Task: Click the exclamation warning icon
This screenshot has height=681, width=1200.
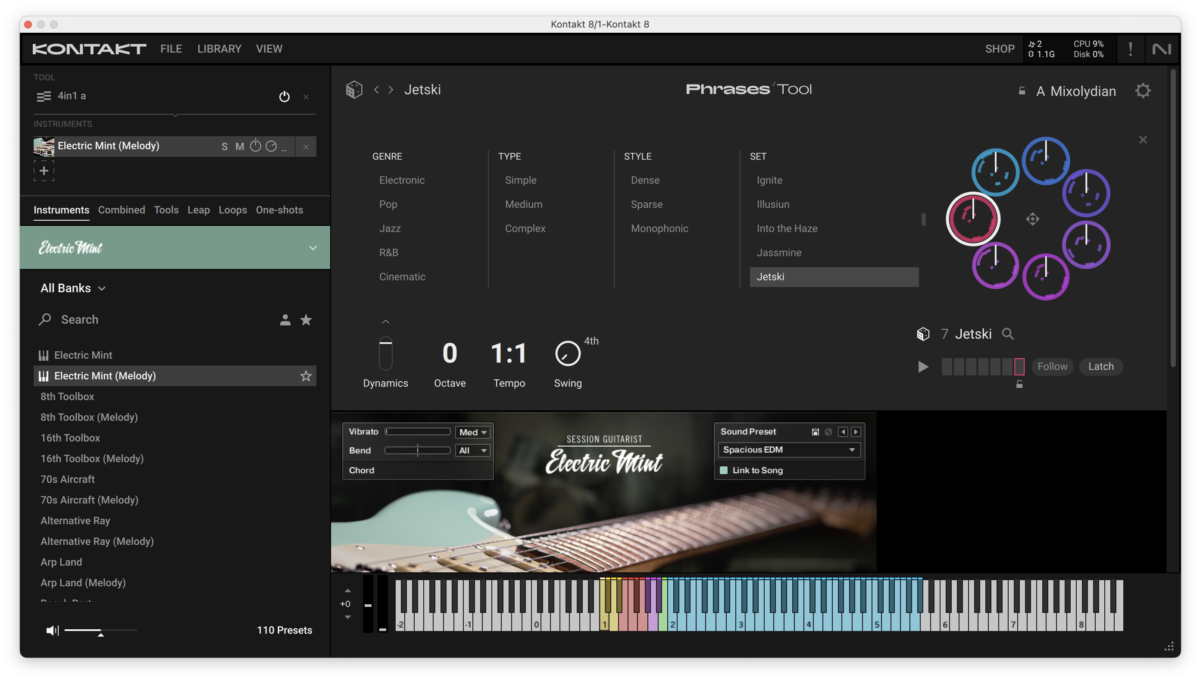Action: 1131,49
